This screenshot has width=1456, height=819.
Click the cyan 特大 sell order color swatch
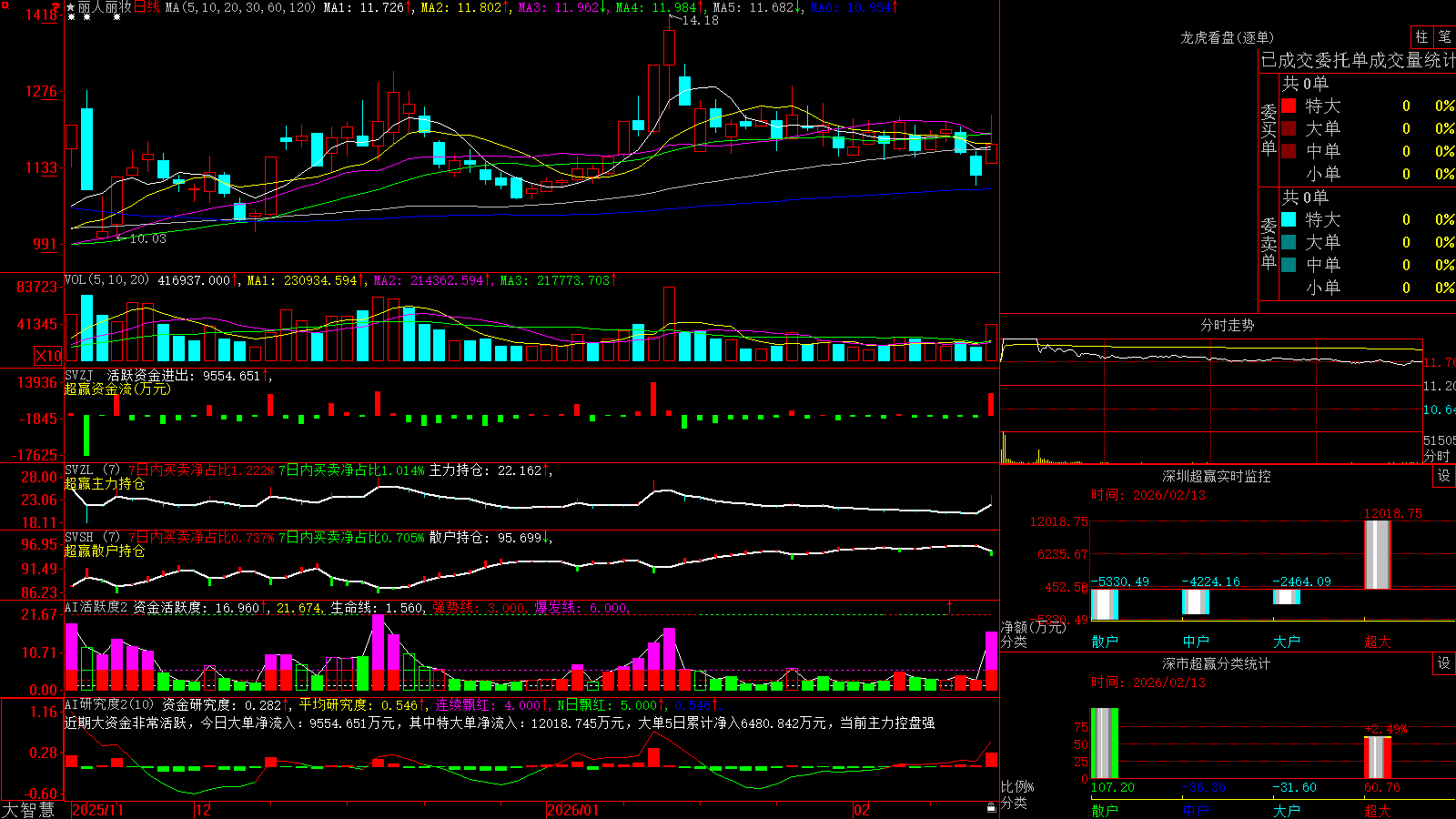pyautogui.click(x=1289, y=219)
